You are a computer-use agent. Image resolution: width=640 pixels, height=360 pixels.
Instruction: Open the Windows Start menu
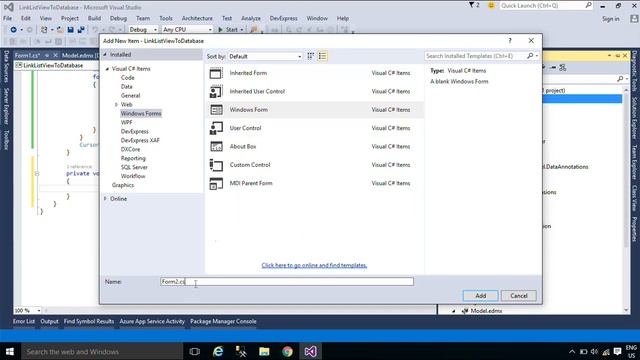click(x=10, y=351)
